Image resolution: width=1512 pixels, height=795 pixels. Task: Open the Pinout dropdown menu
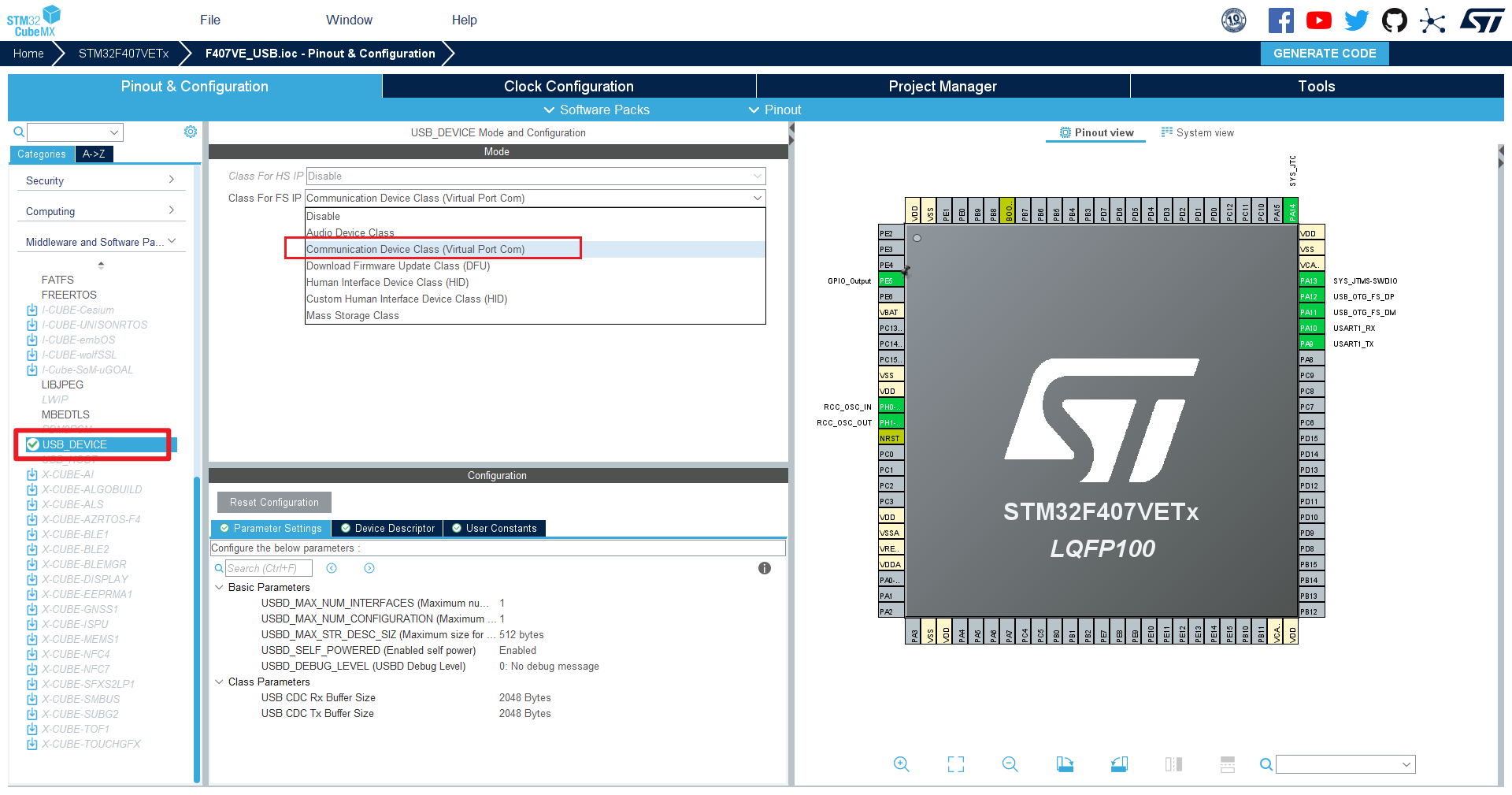(775, 110)
